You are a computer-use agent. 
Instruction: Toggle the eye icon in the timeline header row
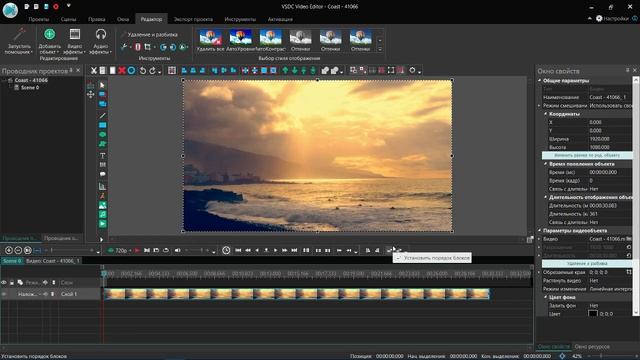(x=4, y=282)
